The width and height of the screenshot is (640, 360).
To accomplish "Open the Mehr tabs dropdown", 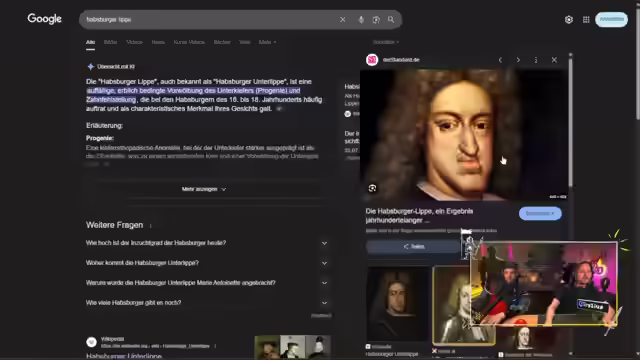I will 267,42.
